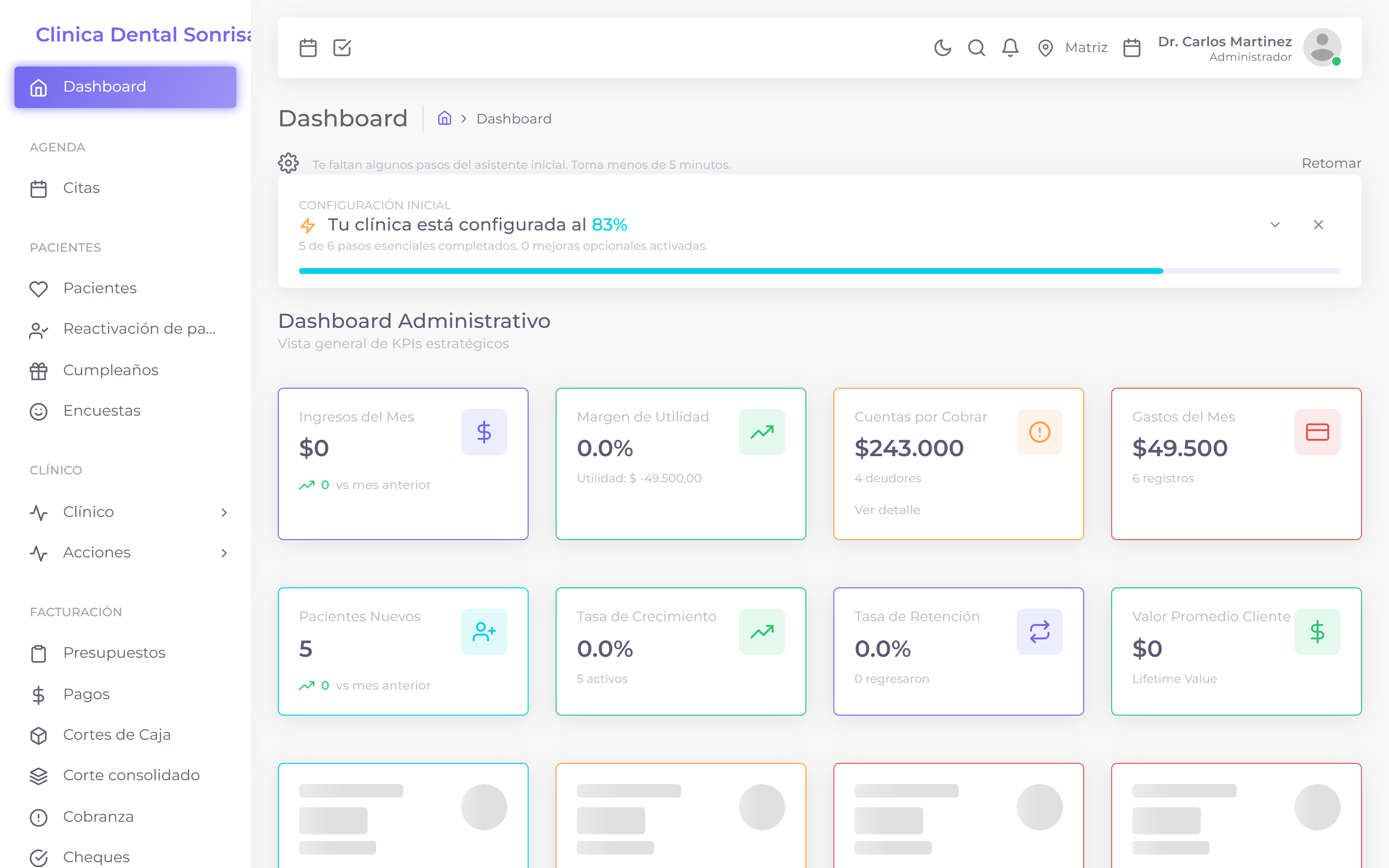Screen dimensions: 1389x868
Task: Open notifications bell icon
Action: tap(1010, 48)
